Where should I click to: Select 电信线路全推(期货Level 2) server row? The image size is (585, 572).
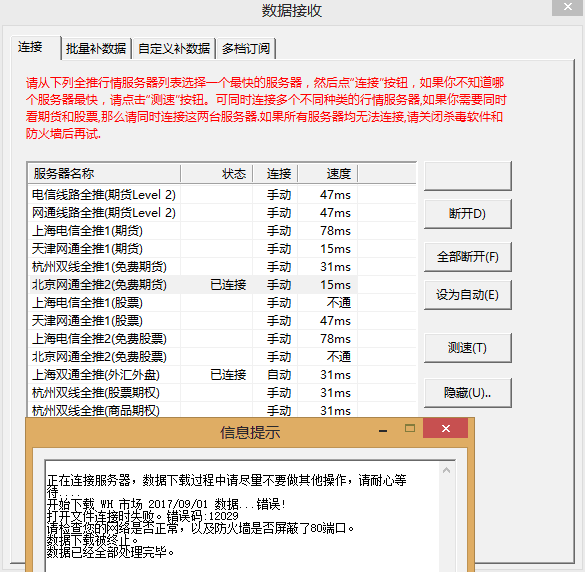[x=222, y=195]
